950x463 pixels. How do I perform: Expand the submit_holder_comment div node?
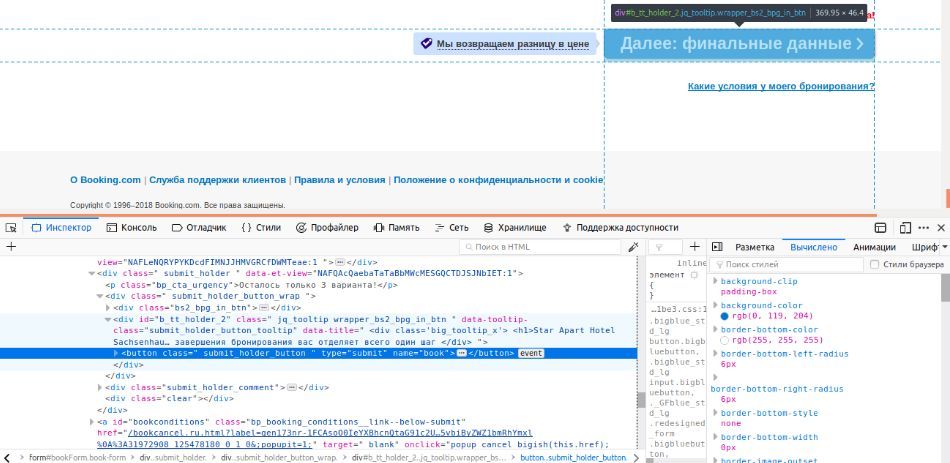100,387
